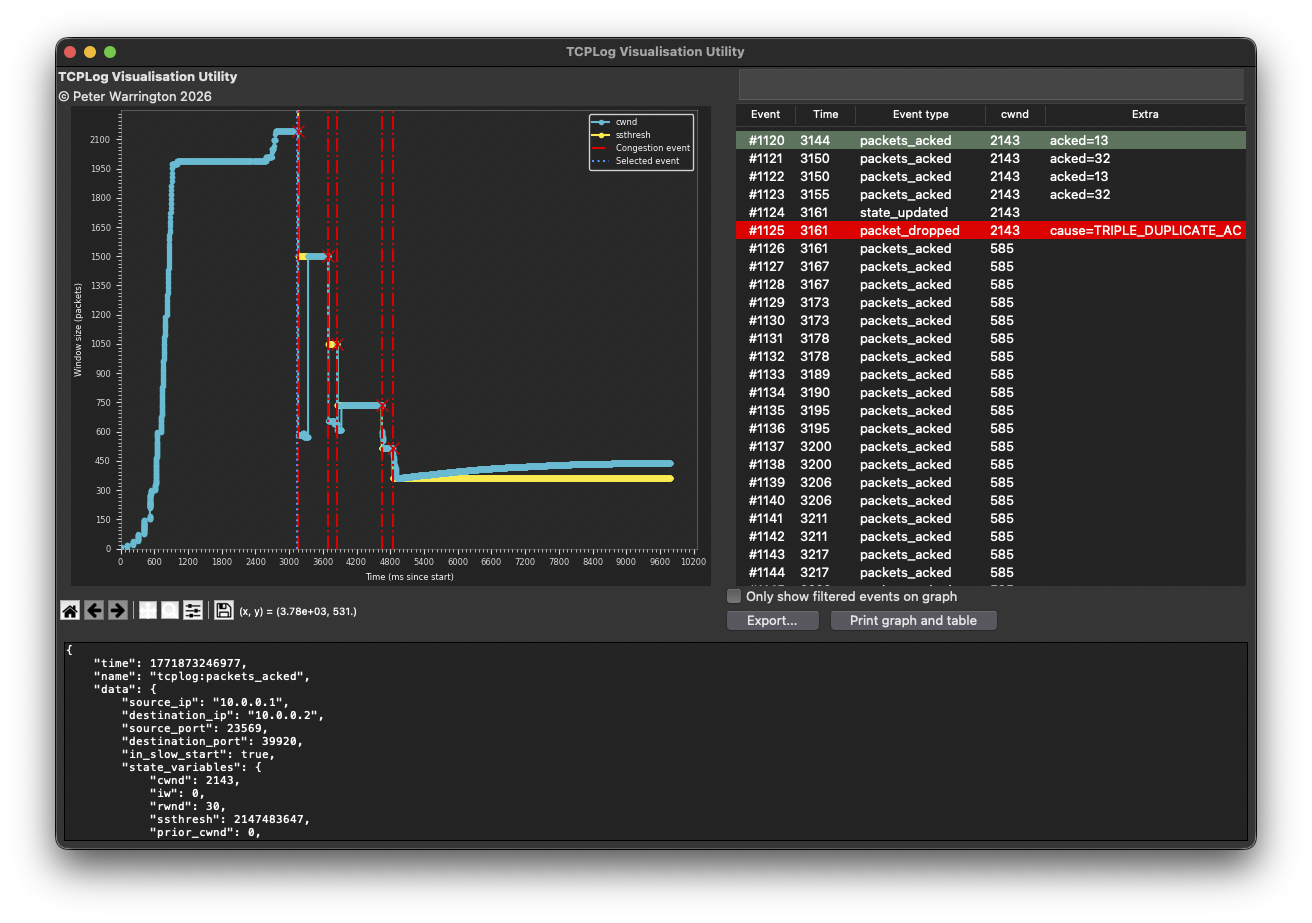Select event row #1128
Screen dimensions: 1312x923
click(991, 285)
